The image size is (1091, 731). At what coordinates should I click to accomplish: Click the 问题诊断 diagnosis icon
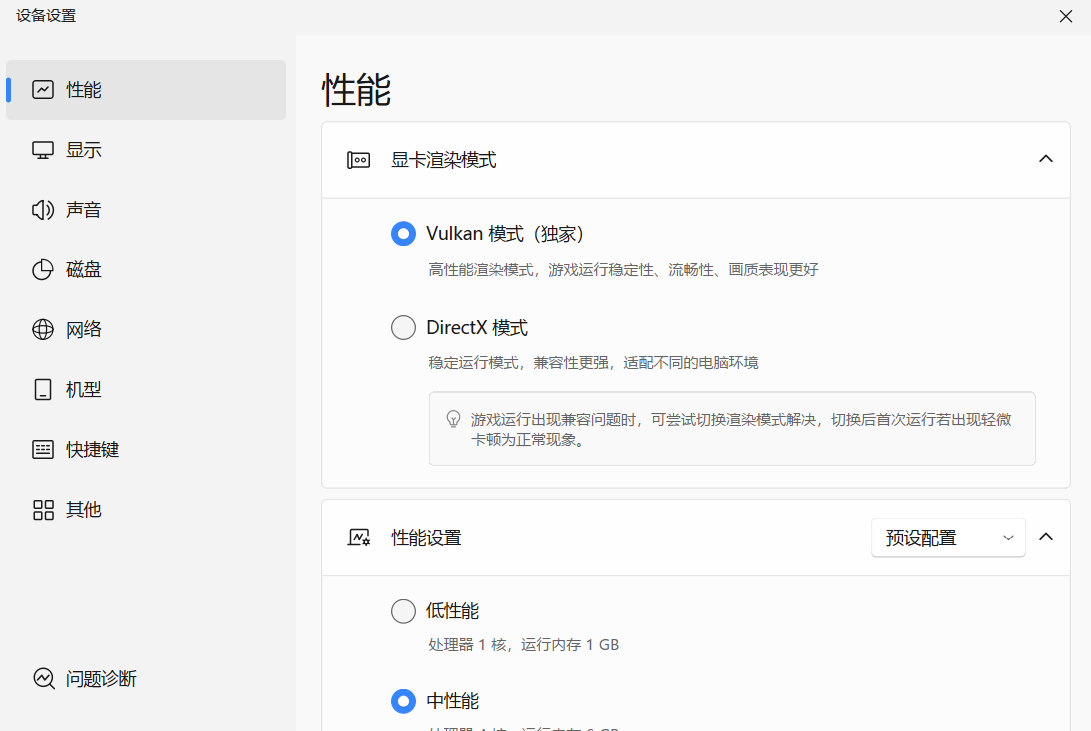point(42,679)
